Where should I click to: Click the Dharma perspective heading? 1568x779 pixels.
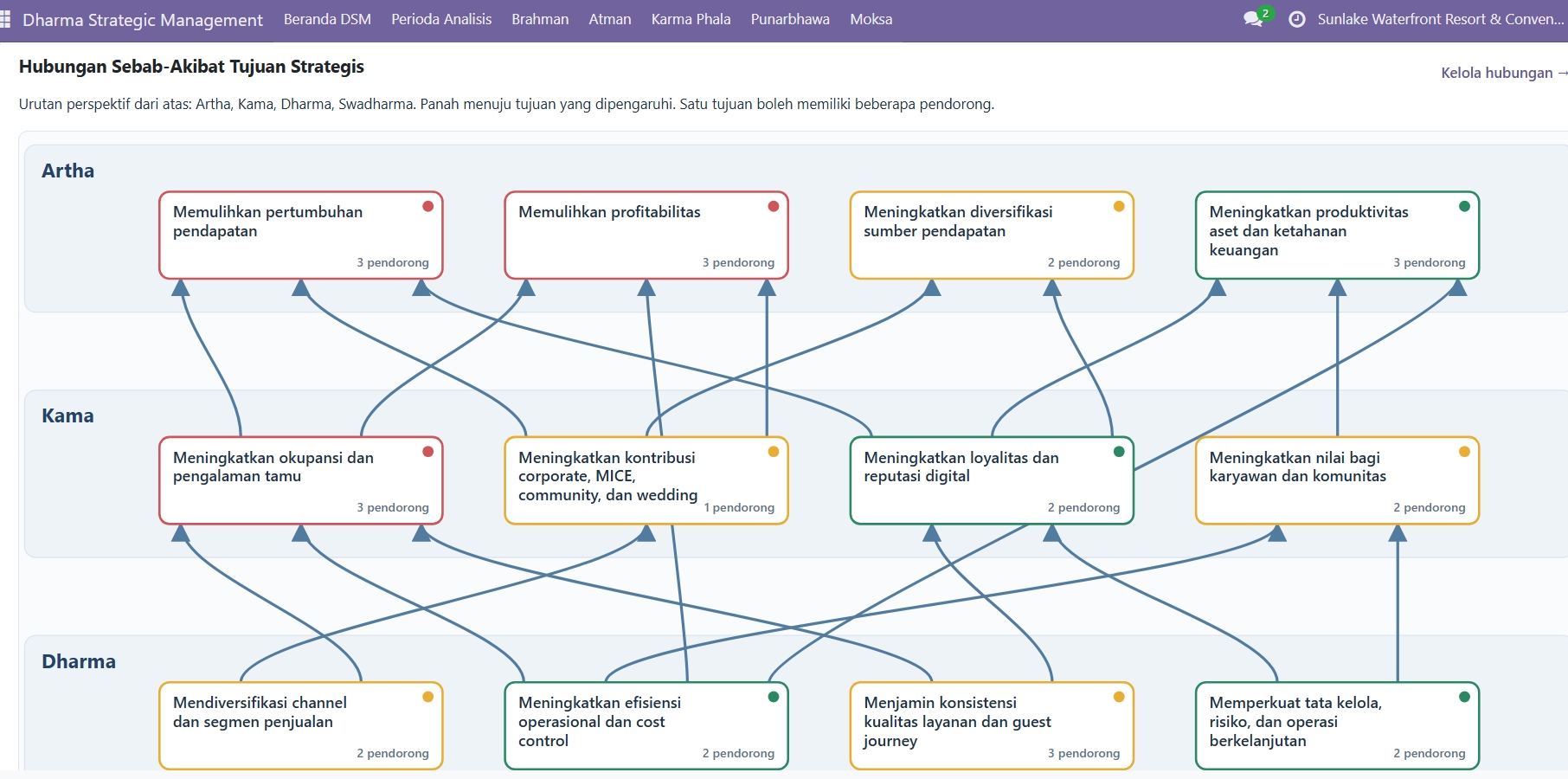(x=79, y=661)
